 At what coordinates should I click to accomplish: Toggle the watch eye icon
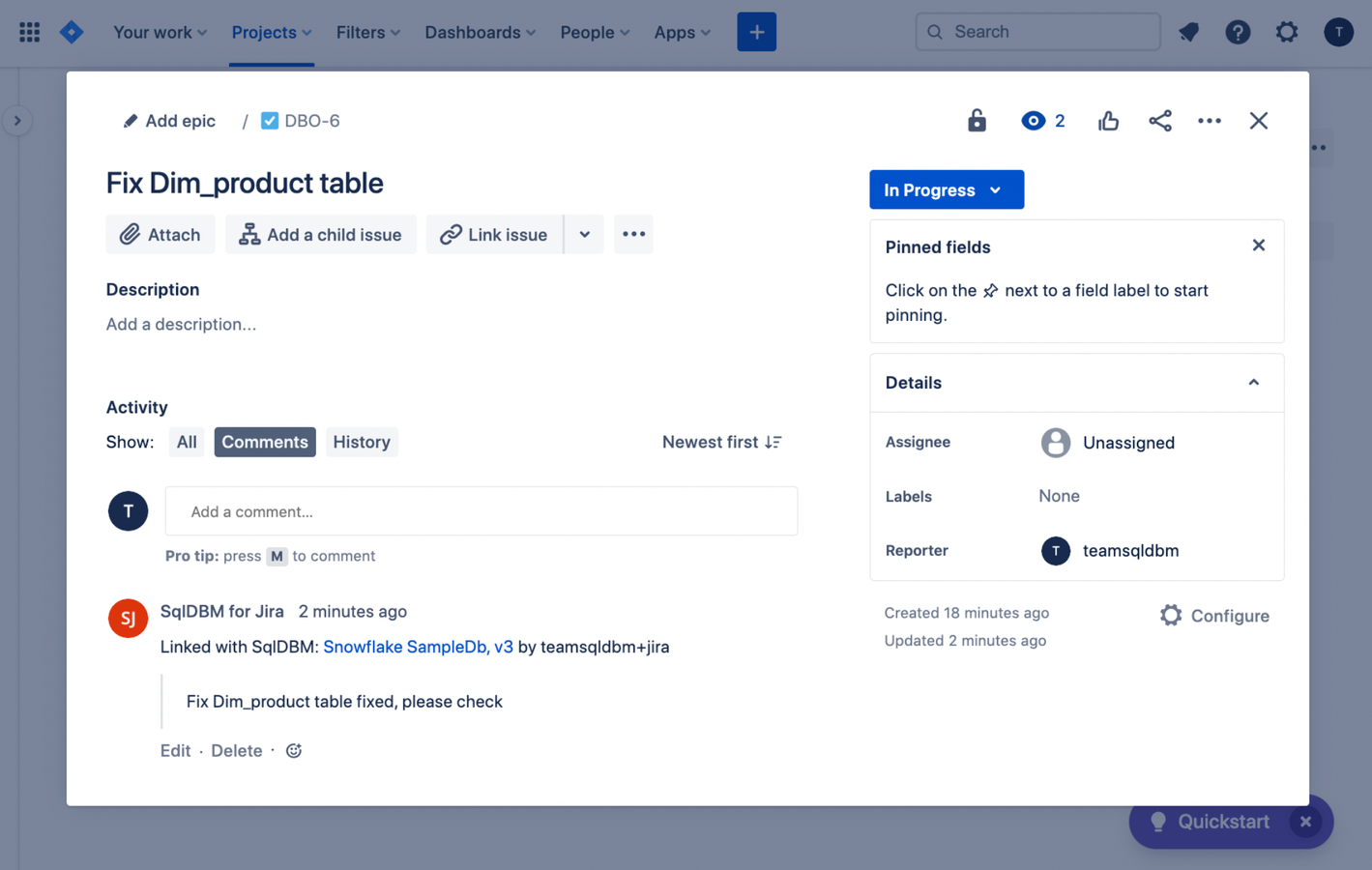click(1042, 121)
